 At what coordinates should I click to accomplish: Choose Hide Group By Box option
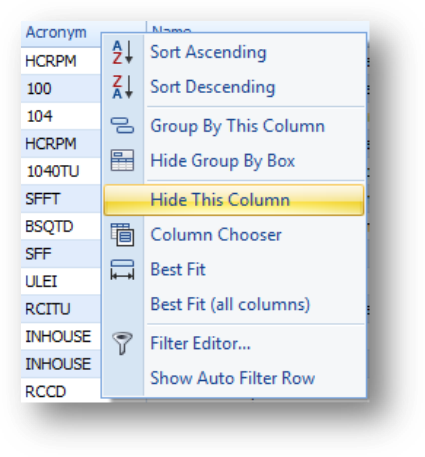(x=223, y=161)
